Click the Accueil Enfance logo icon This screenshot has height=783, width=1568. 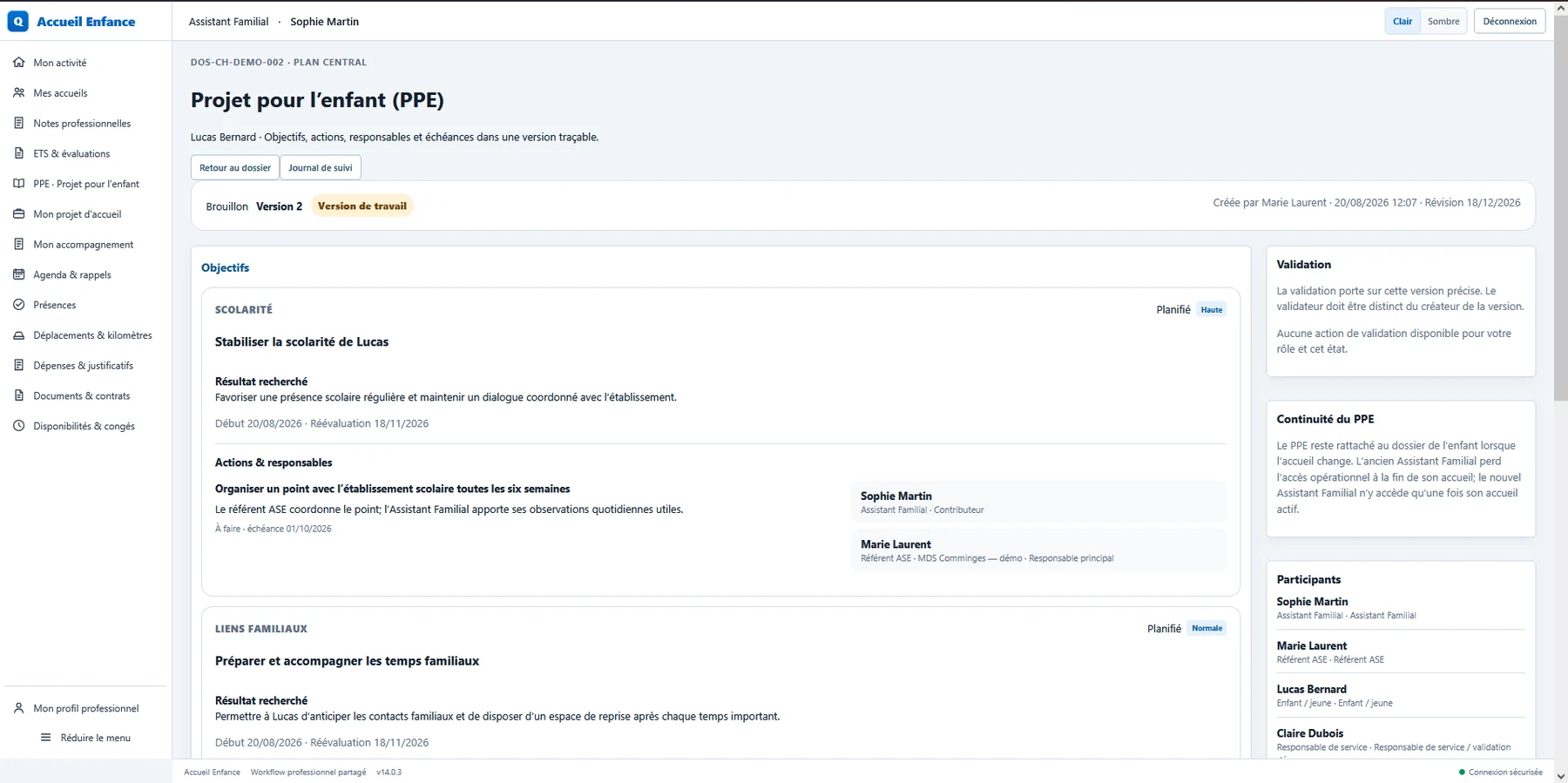[x=17, y=21]
